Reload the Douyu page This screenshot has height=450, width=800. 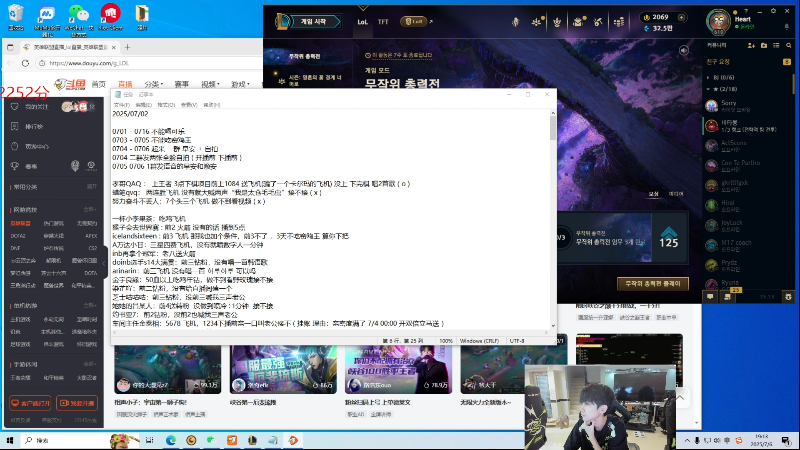(26, 63)
